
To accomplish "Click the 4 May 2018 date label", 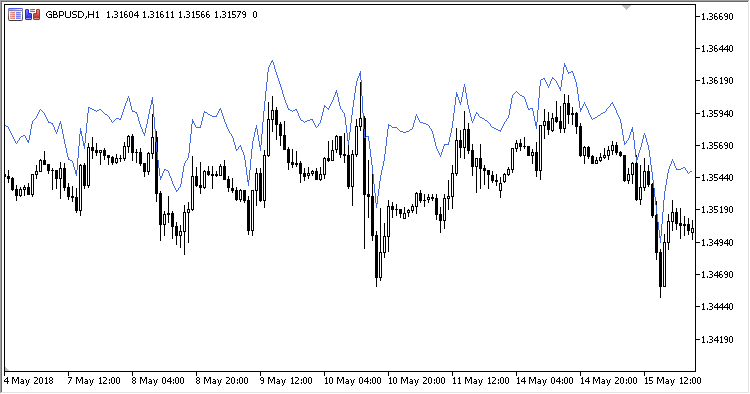I will coord(29,381).
